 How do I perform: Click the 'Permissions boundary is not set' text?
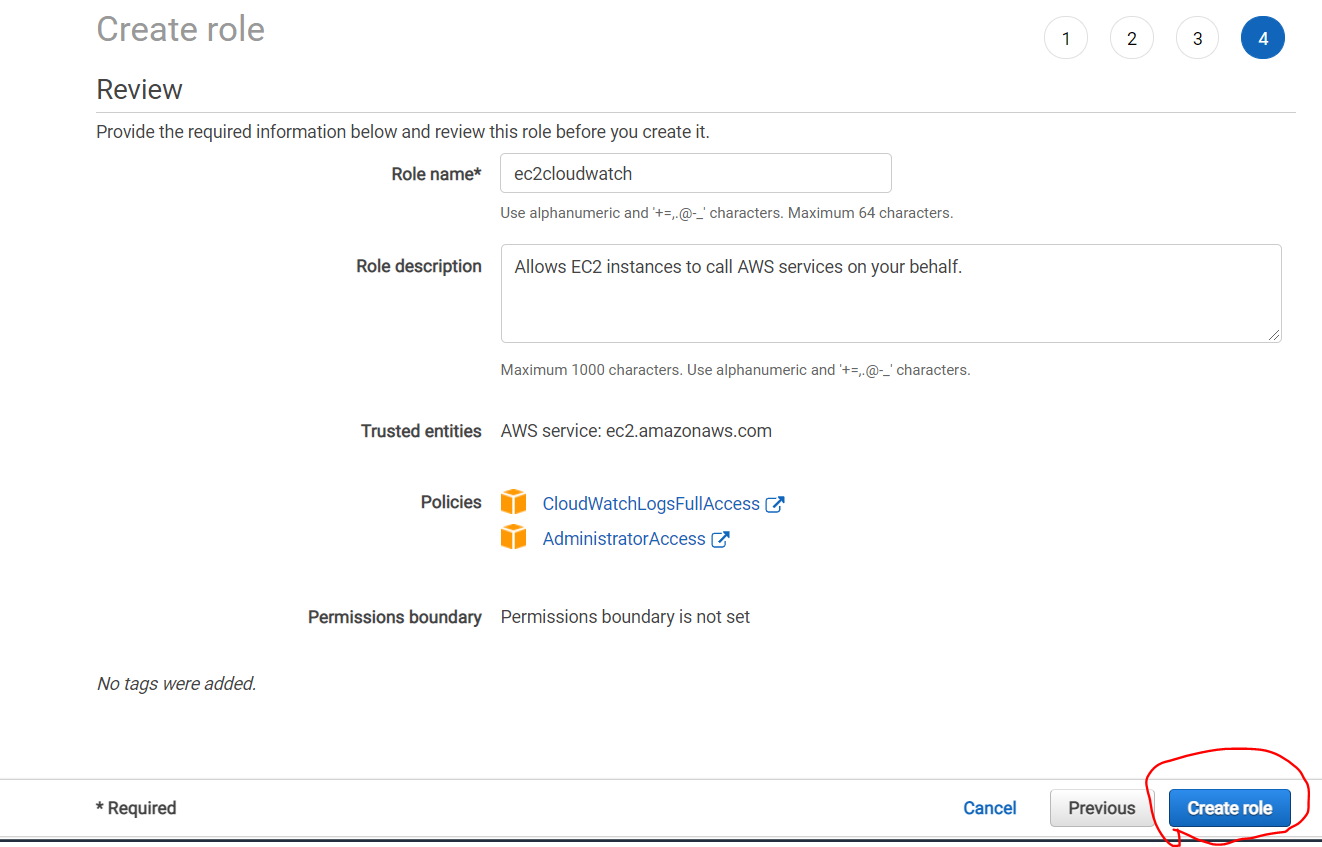625,617
